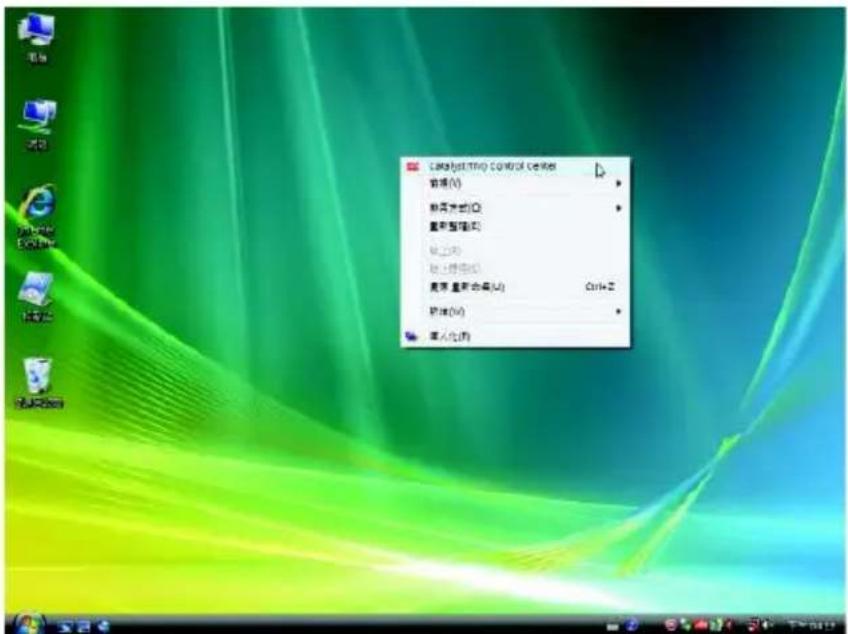The image size is (848, 634).
Task: Choose the undo rename entry with Ctrl+Z
Action: pyautogui.click(x=515, y=287)
